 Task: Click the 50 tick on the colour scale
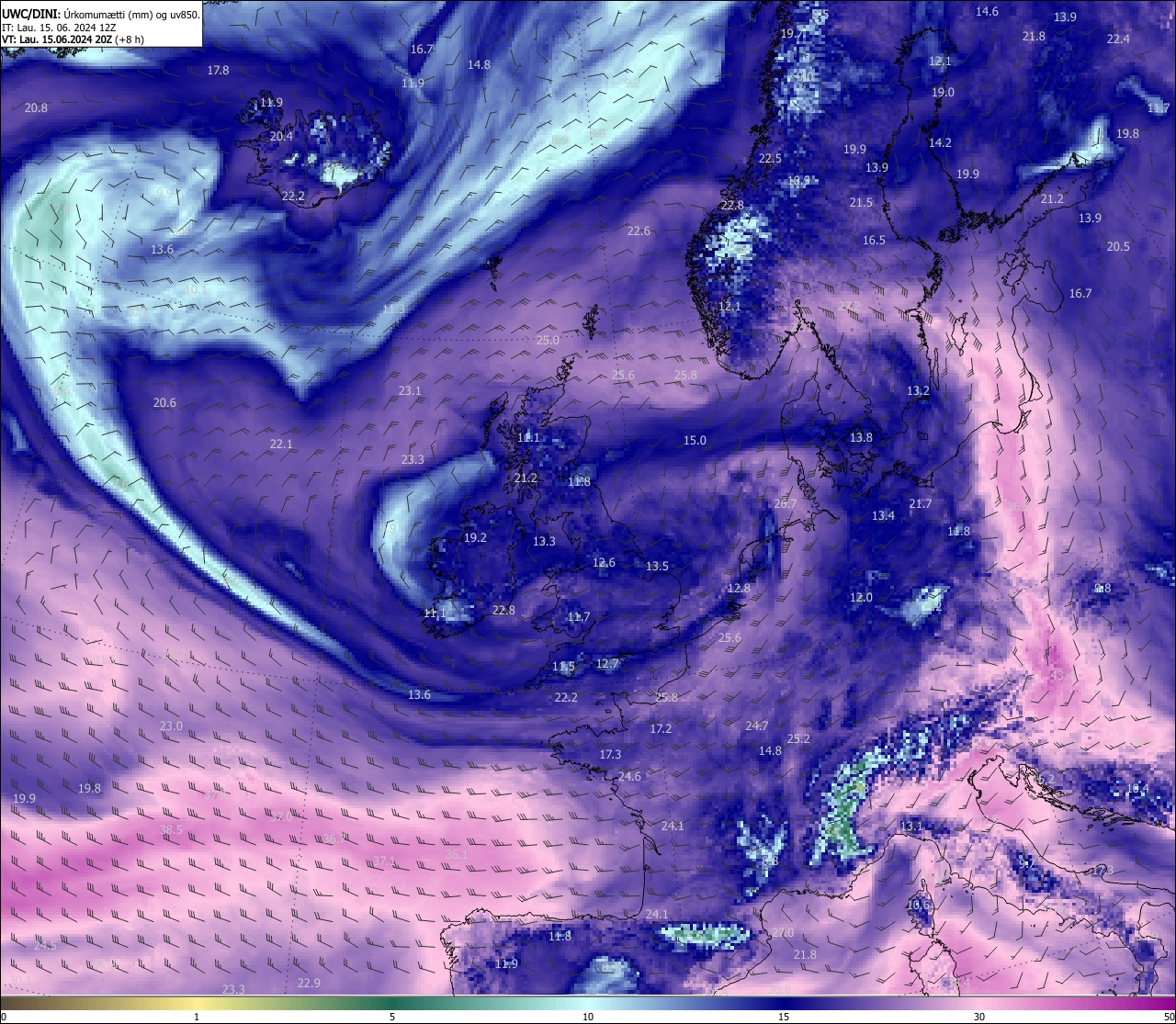coord(1169,1017)
